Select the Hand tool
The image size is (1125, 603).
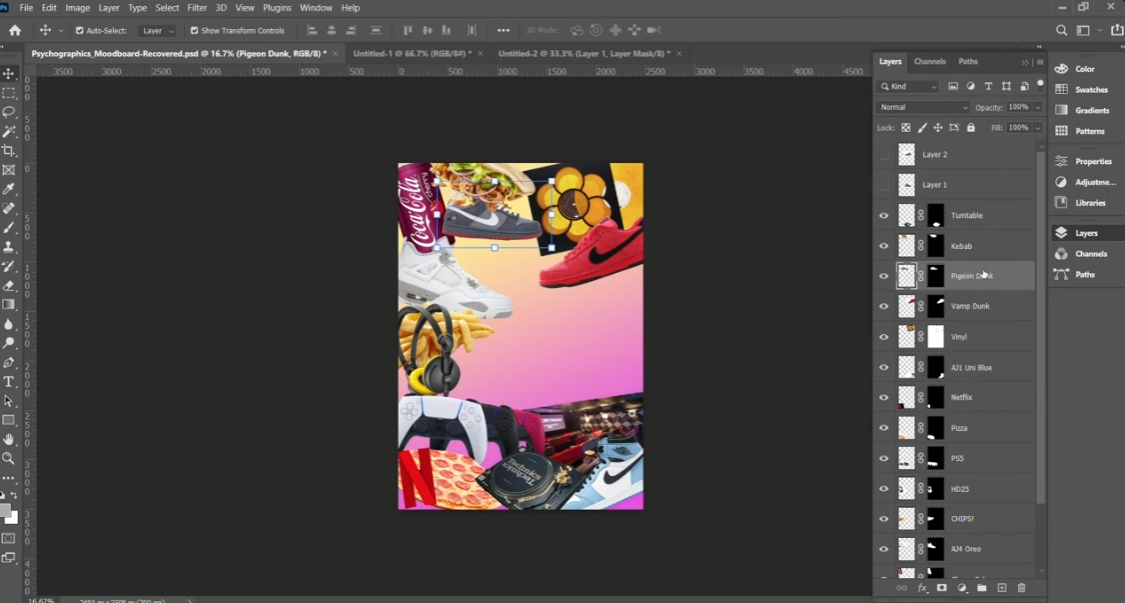[x=9, y=439]
